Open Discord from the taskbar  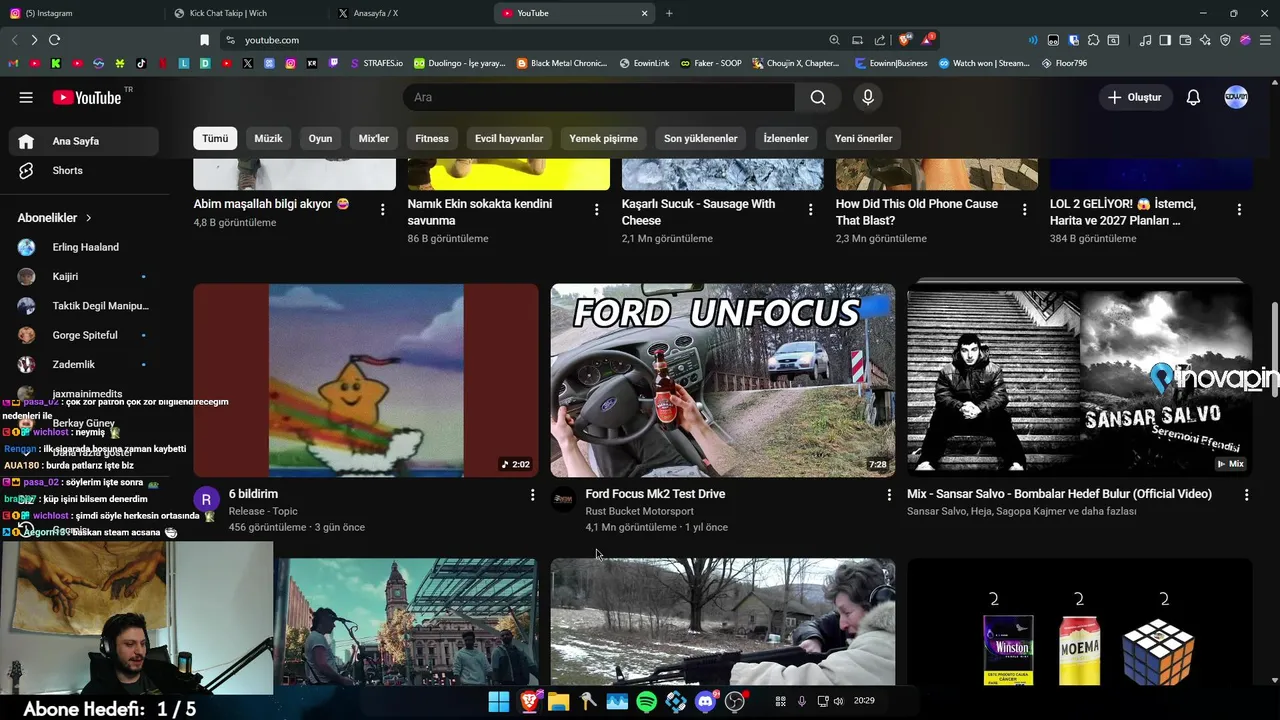tap(705, 702)
